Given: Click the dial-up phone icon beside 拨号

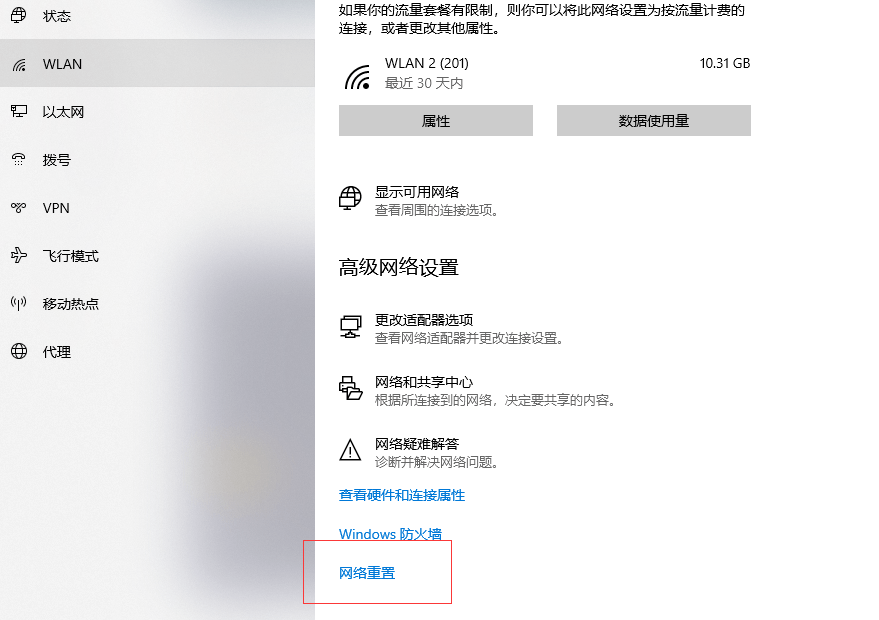Looking at the screenshot, I should tap(18, 159).
